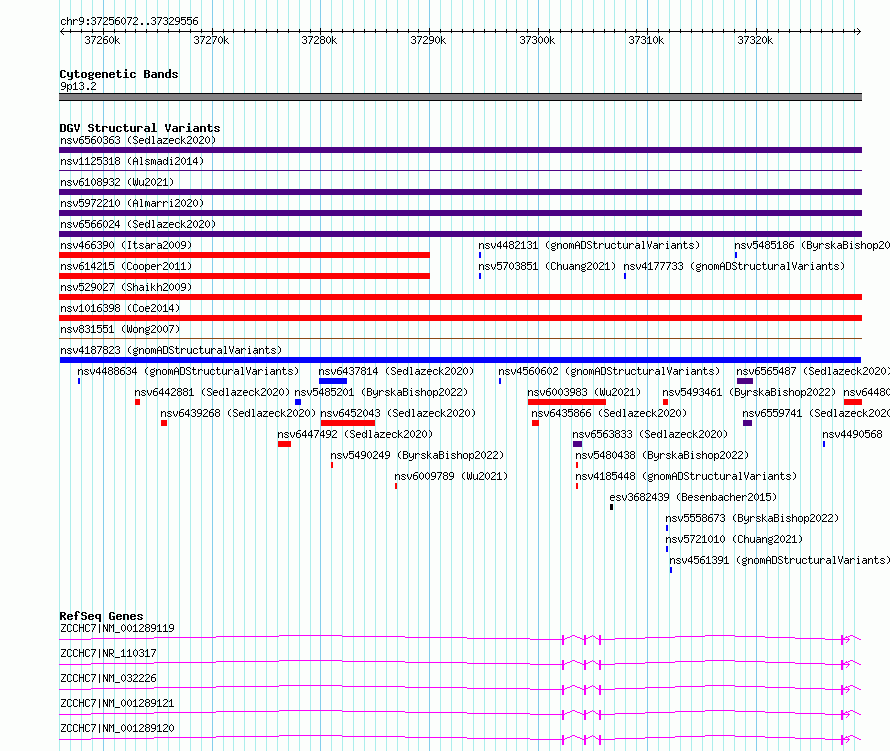Click nsv5721010 (Chuang2021) label

(734, 539)
